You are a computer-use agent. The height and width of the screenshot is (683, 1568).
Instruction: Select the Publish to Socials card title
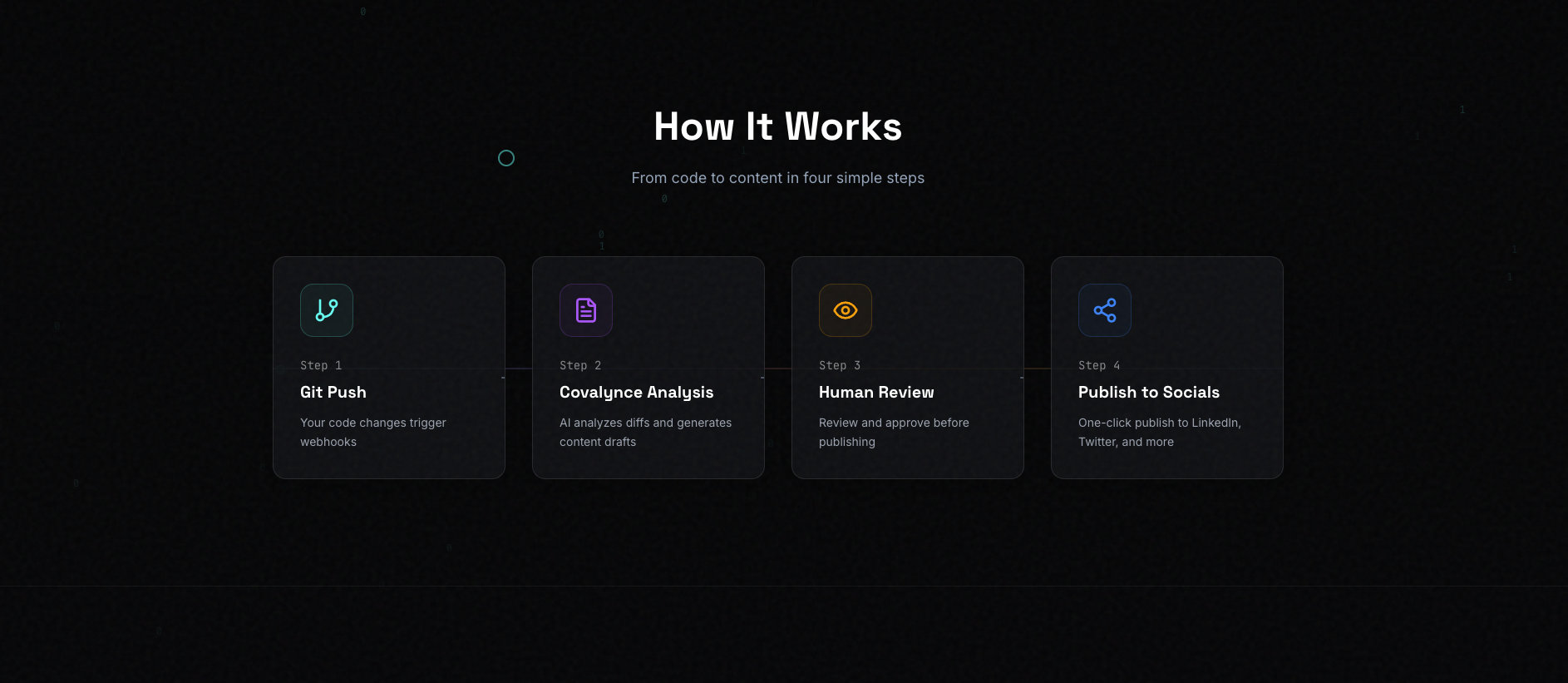1149,392
